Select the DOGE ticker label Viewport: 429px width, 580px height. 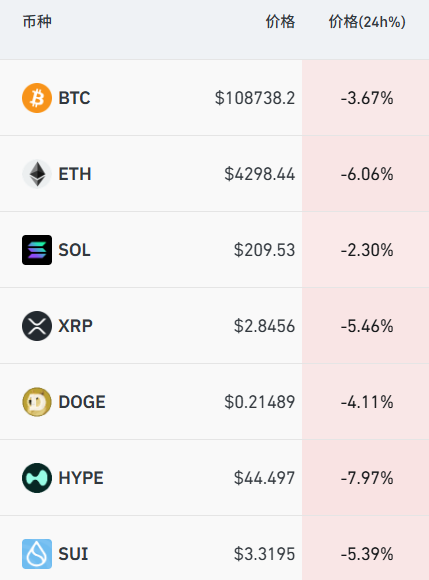click(82, 402)
